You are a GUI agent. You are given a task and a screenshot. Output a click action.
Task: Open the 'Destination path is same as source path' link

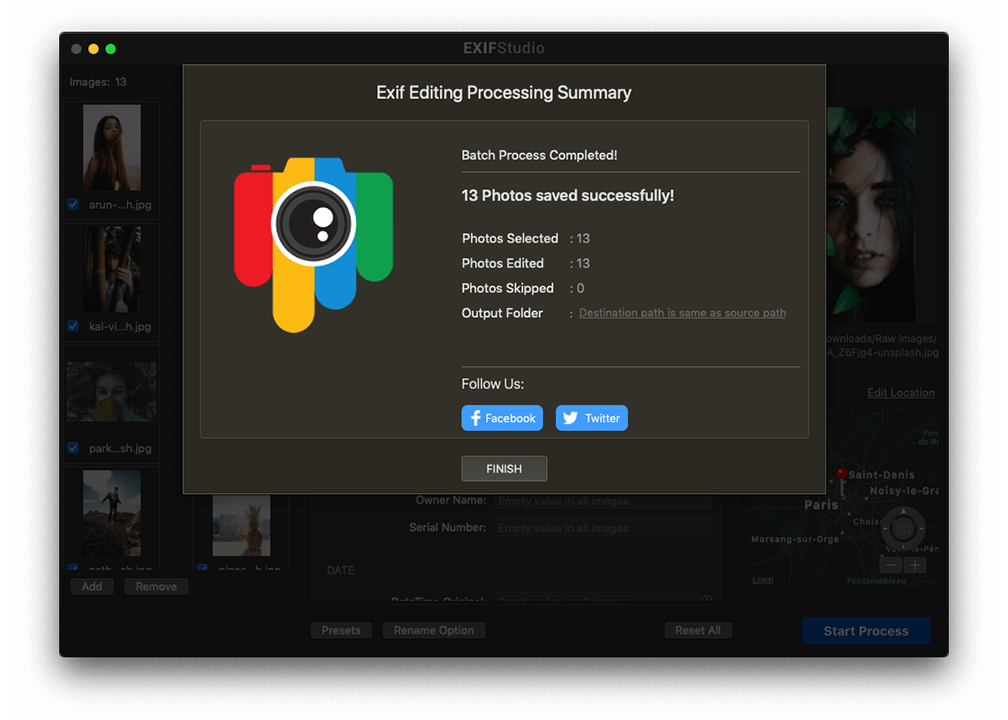pos(682,313)
